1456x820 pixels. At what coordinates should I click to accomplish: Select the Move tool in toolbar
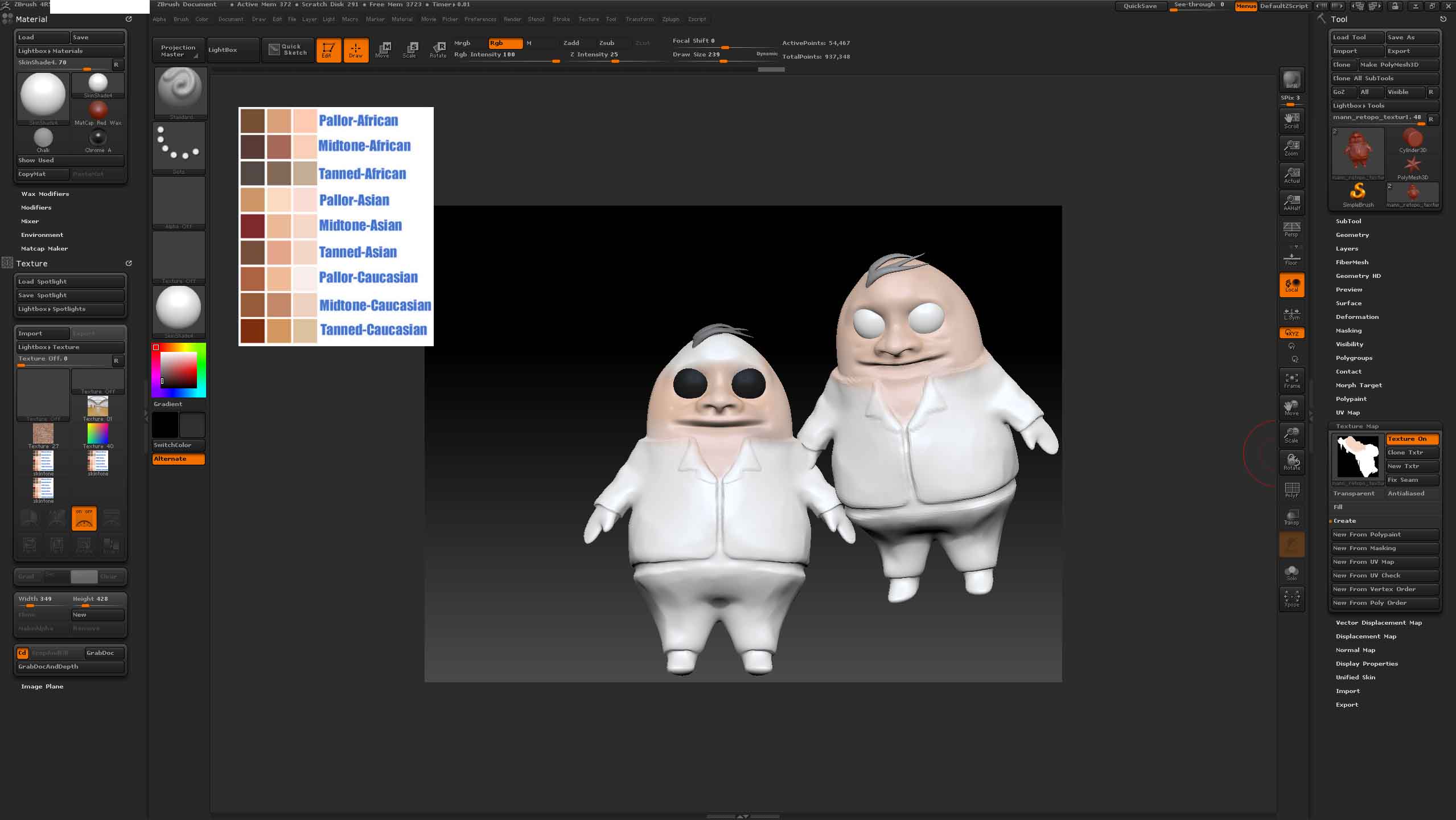382,49
